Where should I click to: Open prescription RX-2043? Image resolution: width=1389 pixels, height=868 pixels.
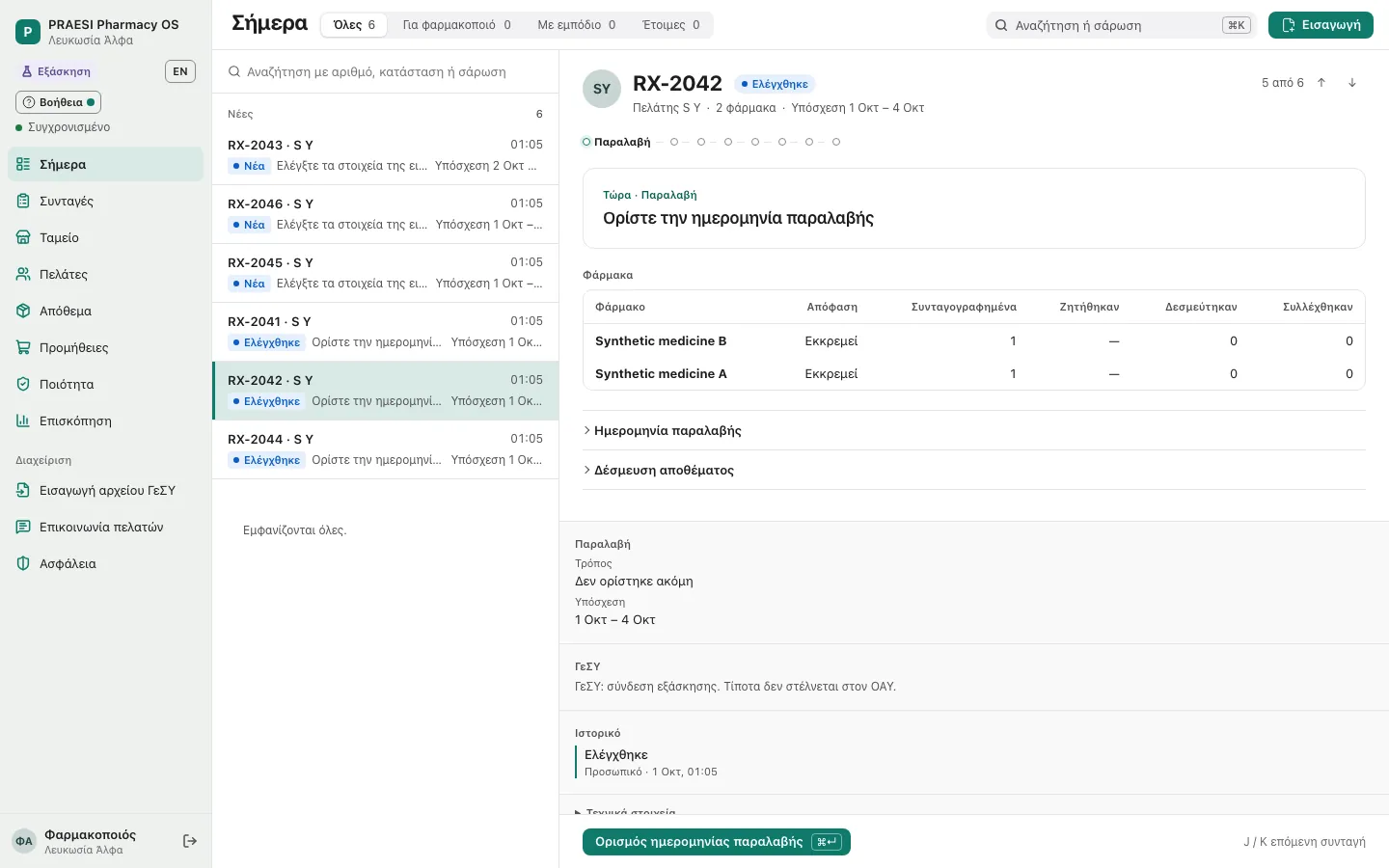coord(385,155)
